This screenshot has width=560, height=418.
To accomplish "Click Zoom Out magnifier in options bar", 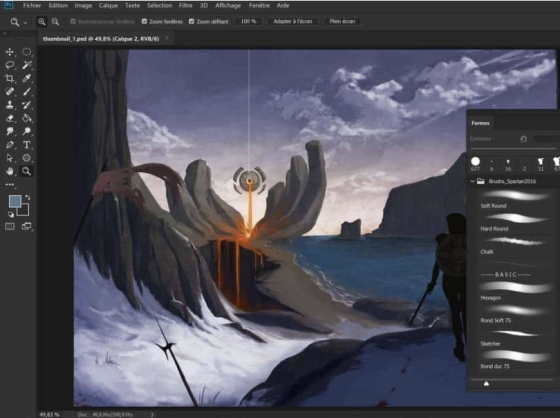I will (55, 22).
